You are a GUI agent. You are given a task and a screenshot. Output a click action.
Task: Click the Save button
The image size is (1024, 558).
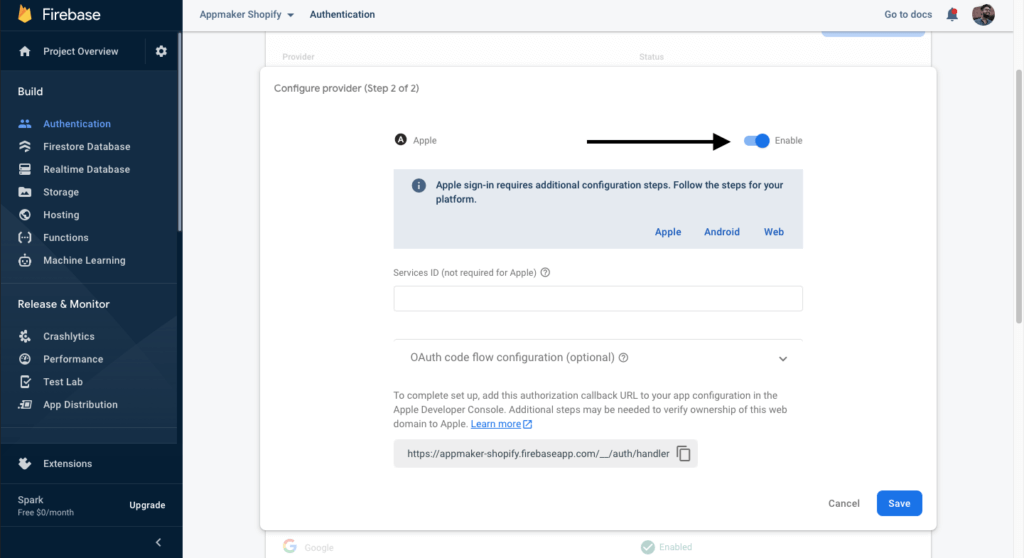[899, 503]
